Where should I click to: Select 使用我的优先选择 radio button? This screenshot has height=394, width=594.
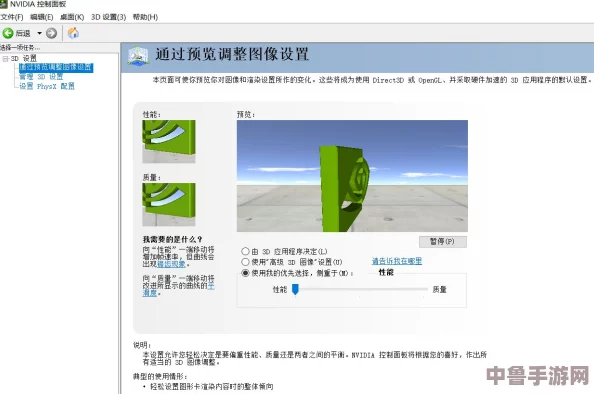245,273
